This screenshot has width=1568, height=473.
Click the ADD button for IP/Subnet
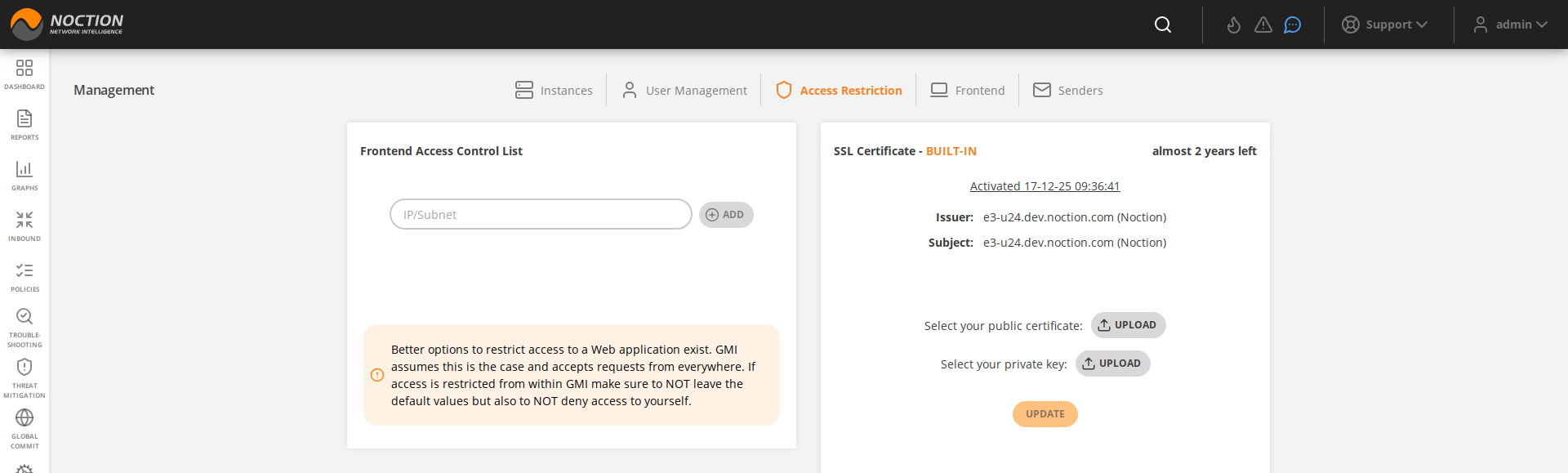pos(725,215)
